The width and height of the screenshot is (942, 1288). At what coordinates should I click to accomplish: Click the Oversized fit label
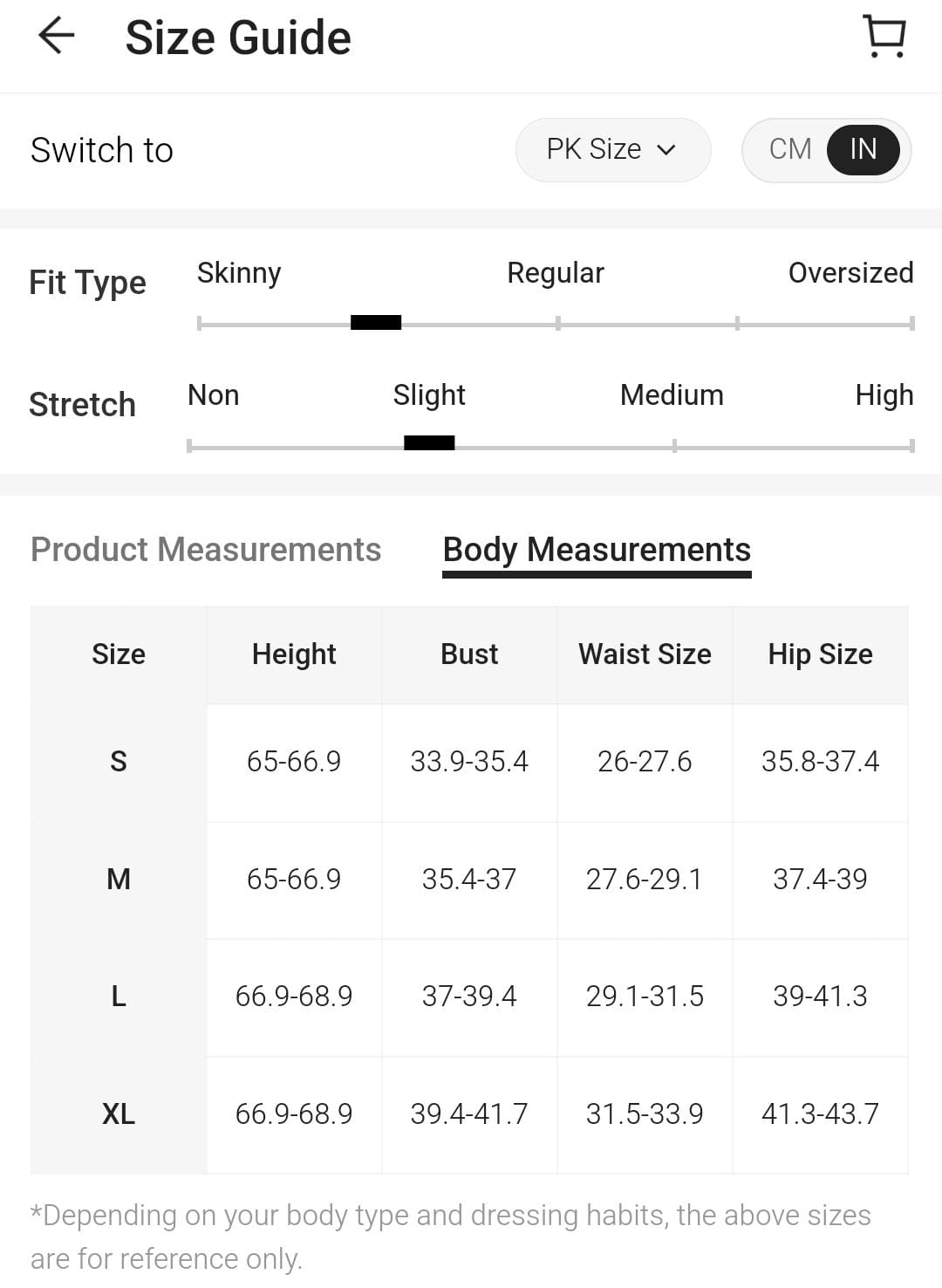[x=850, y=273]
